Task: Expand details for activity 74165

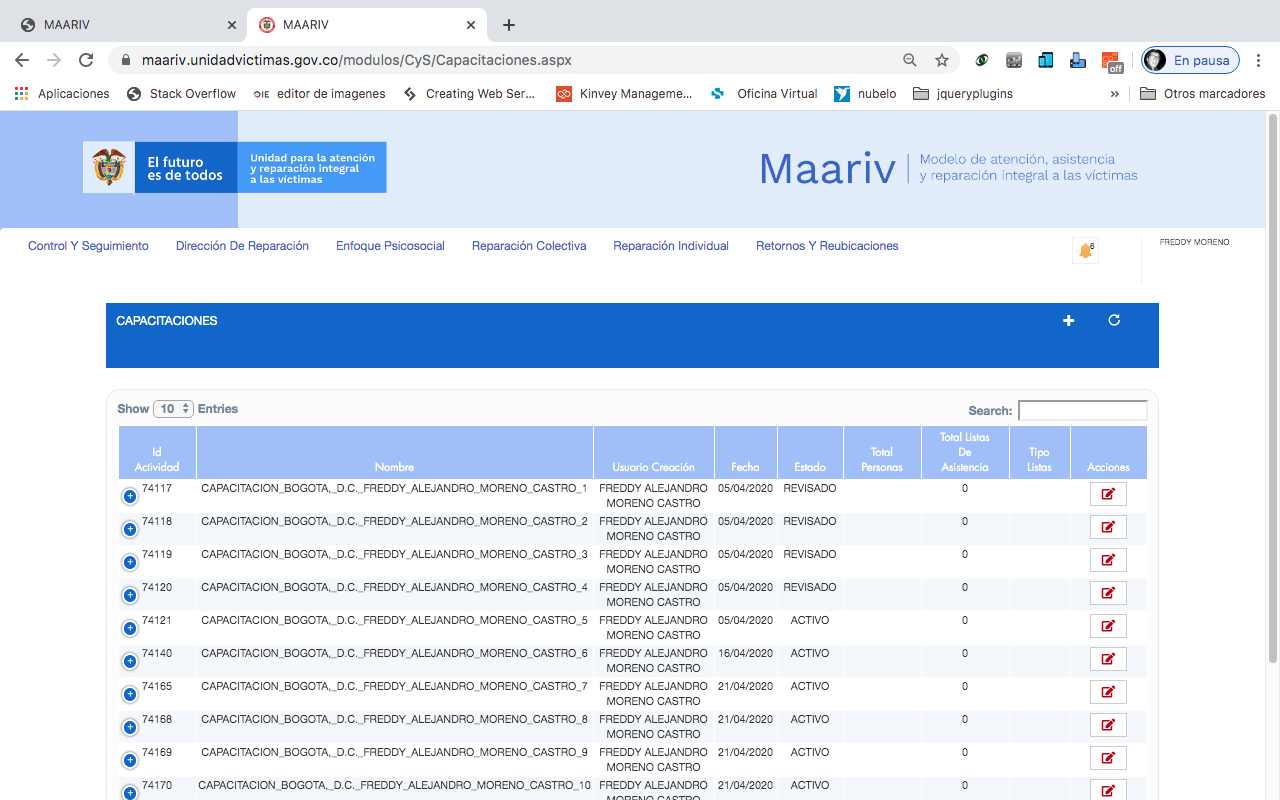Action: coord(130,694)
